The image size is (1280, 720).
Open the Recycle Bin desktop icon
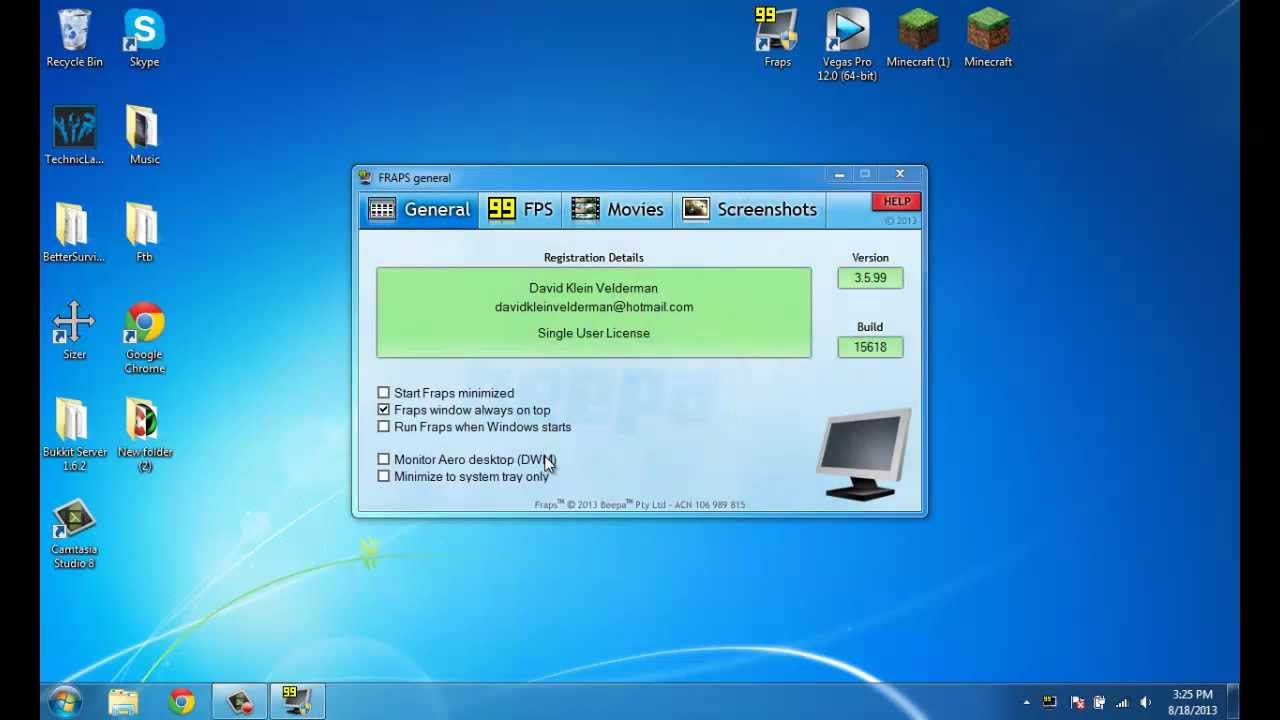pos(74,39)
